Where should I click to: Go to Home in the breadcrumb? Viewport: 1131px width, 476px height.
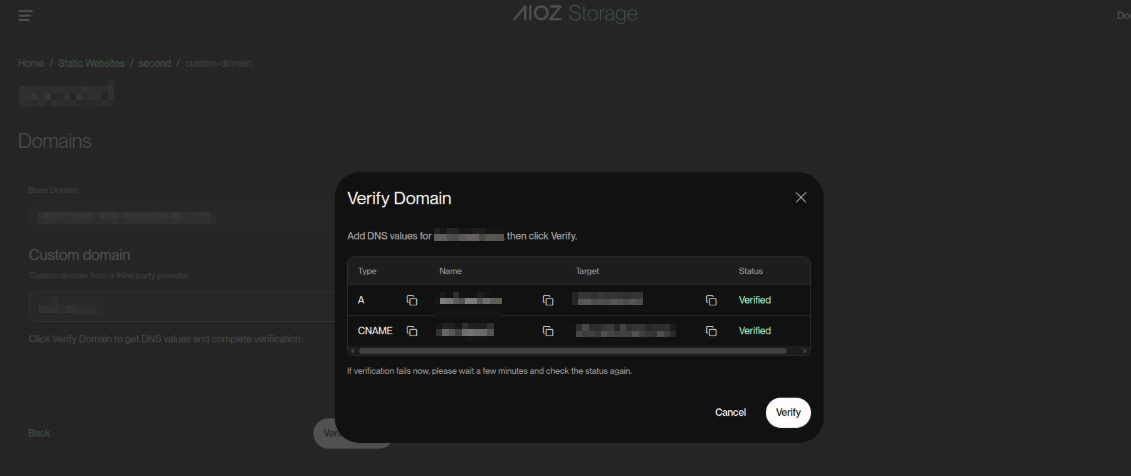click(x=31, y=63)
